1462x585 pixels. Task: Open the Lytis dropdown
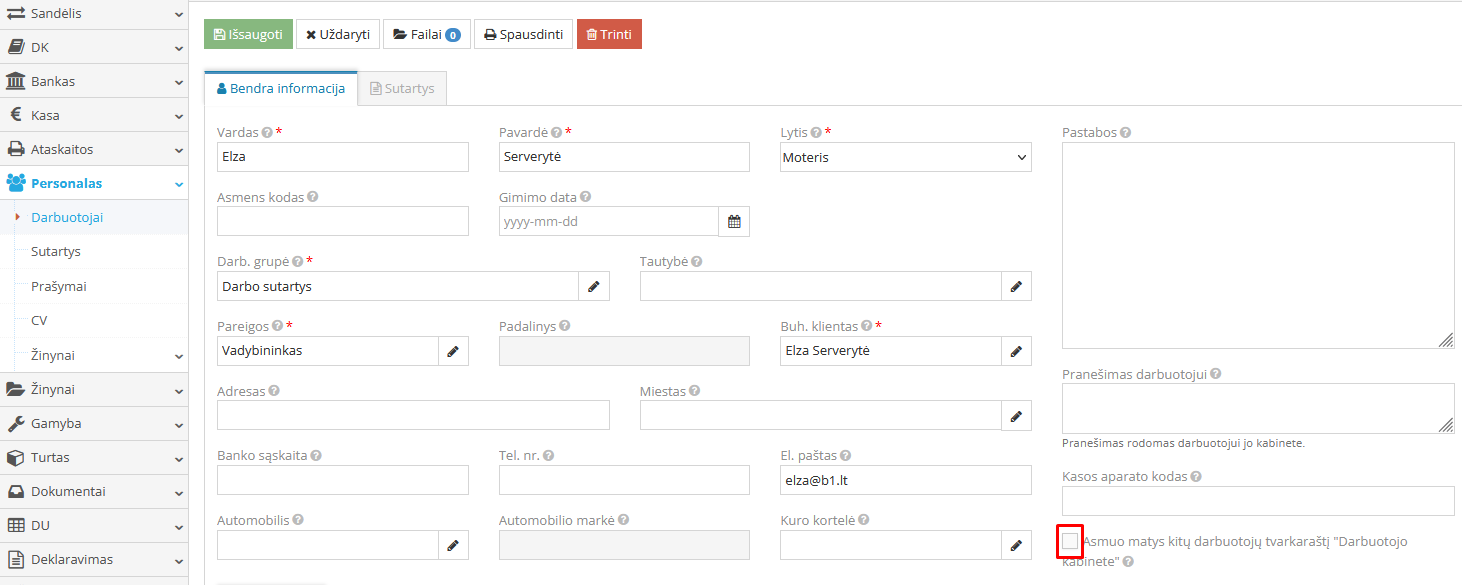(906, 157)
